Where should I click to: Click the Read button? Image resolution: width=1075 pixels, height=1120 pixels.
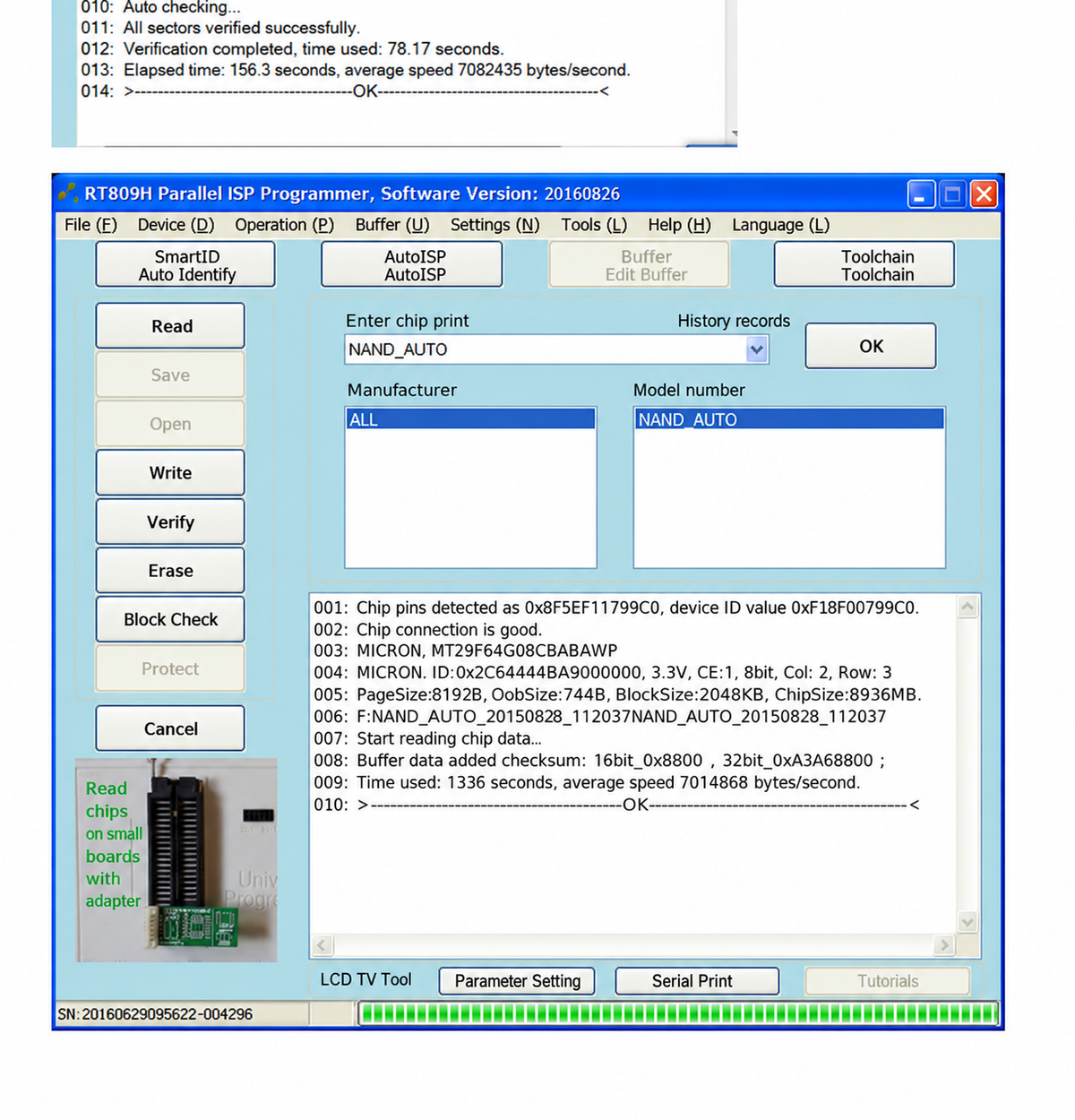click(x=170, y=326)
